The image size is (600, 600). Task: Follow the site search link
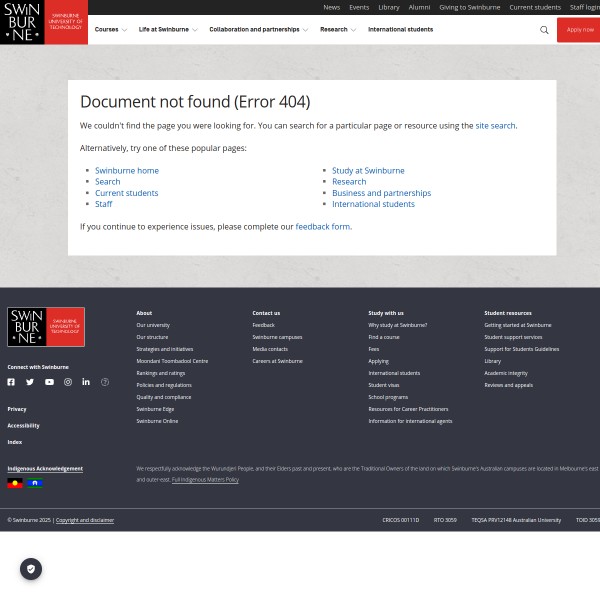pos(495,126)
